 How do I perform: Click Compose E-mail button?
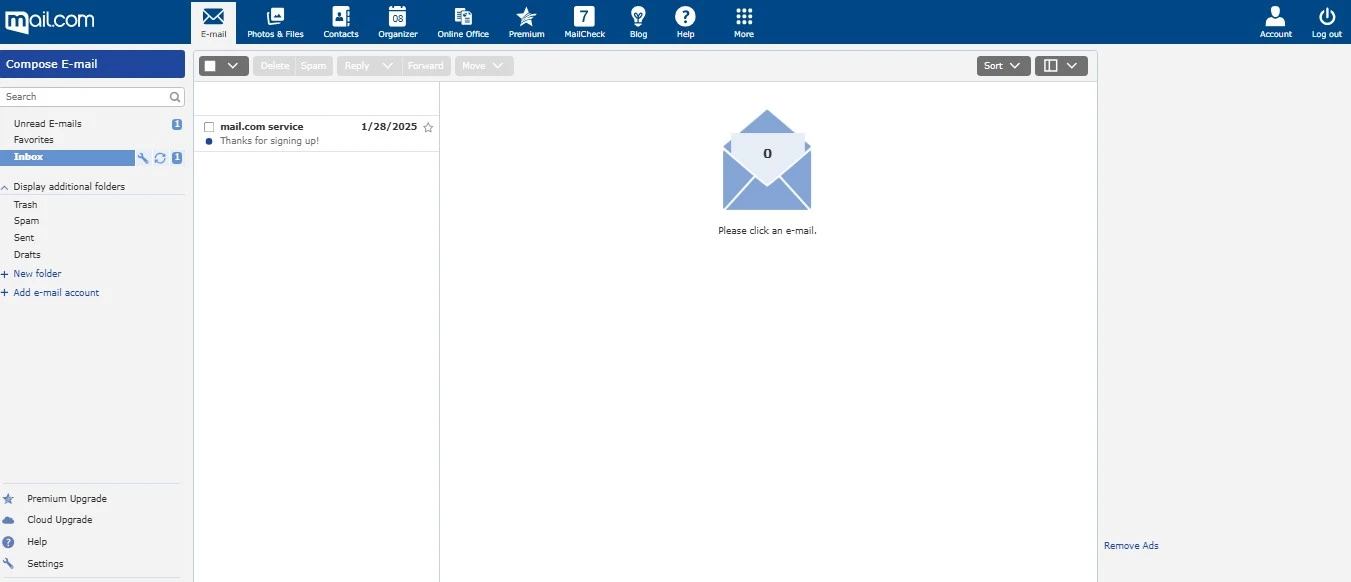point(92,64)
